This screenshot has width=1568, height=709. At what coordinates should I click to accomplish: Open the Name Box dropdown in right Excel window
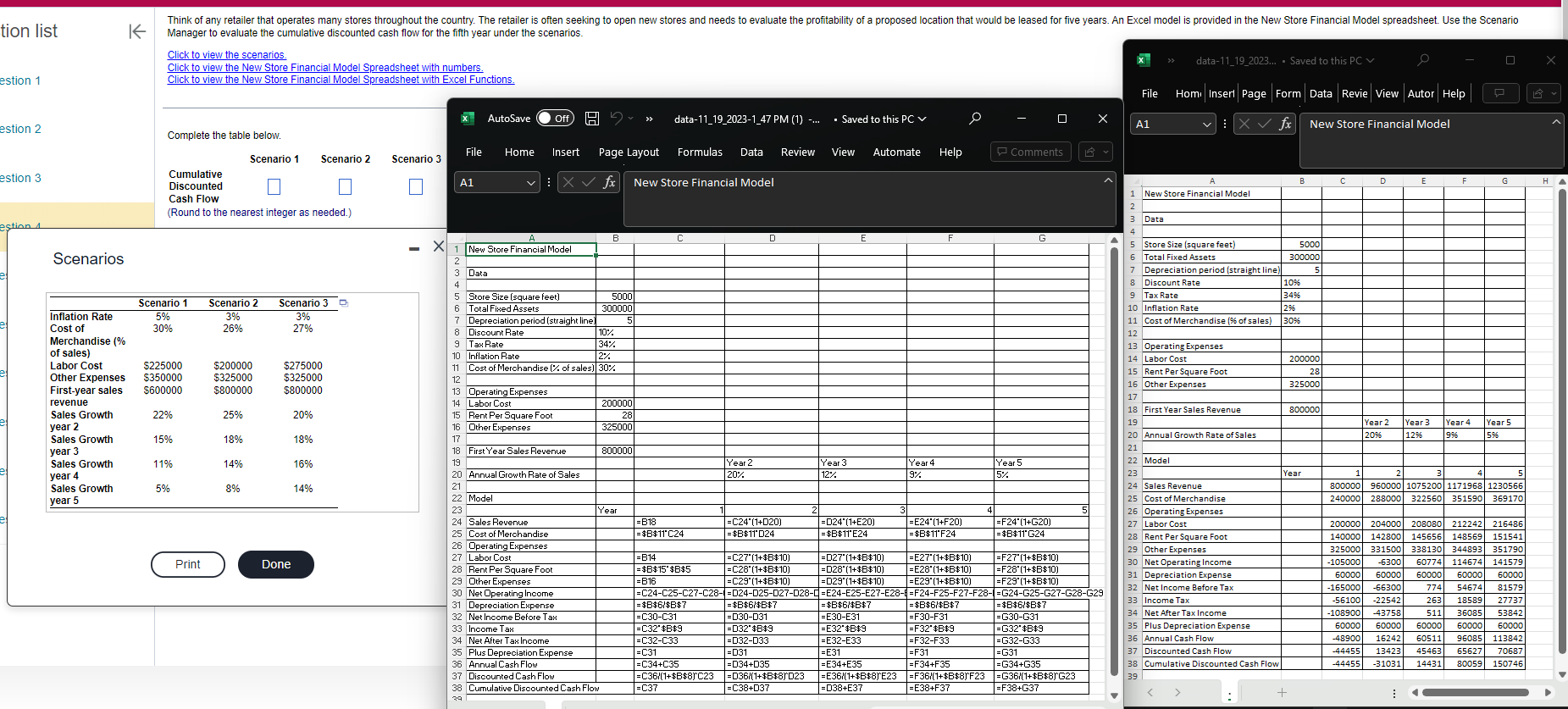click(x=1208, y=125)
